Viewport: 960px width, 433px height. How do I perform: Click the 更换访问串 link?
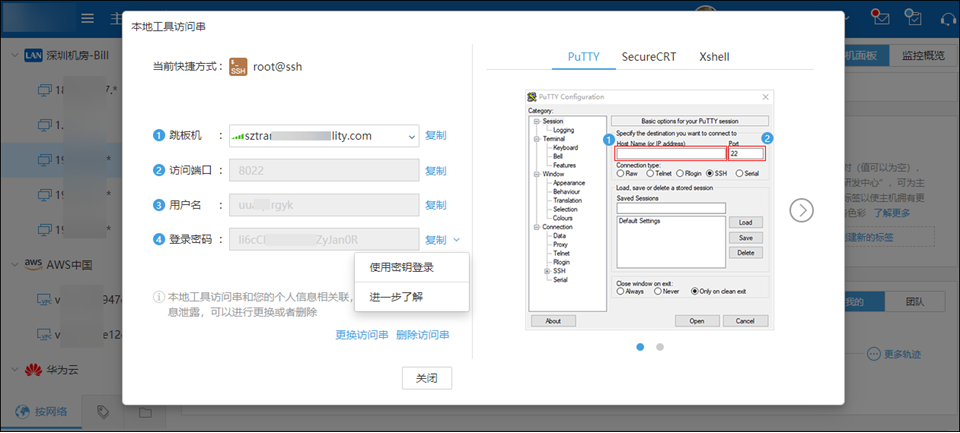362,335
